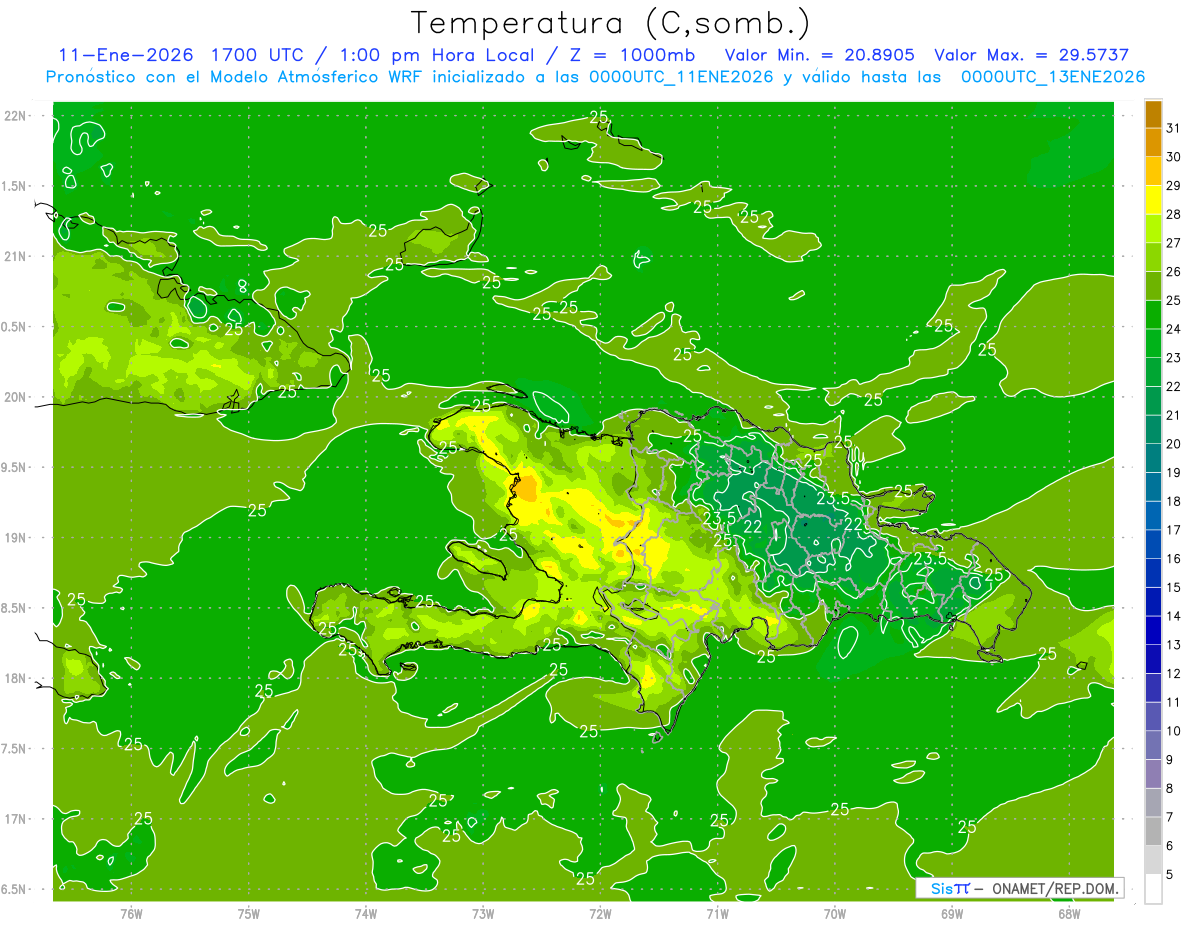Click the legend color band between 24 and 25
The image size is (1200, 927).
1153,314
